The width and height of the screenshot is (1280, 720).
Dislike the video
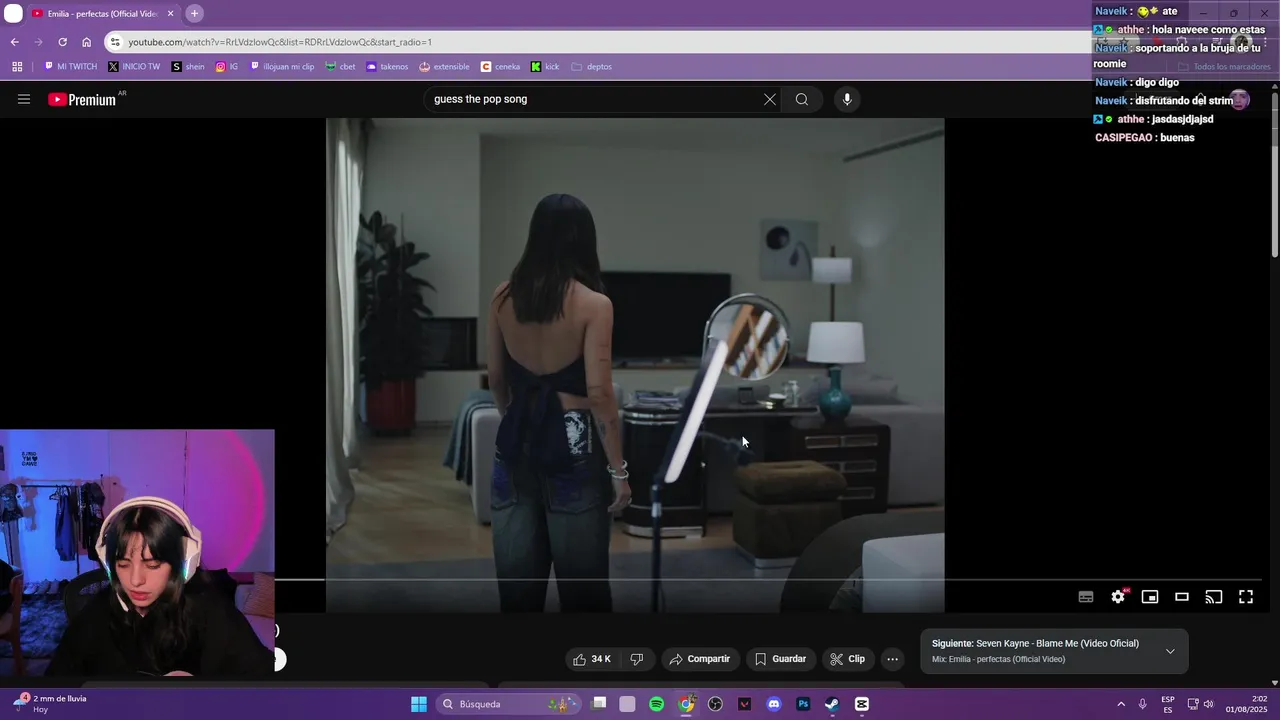(637, 659)
